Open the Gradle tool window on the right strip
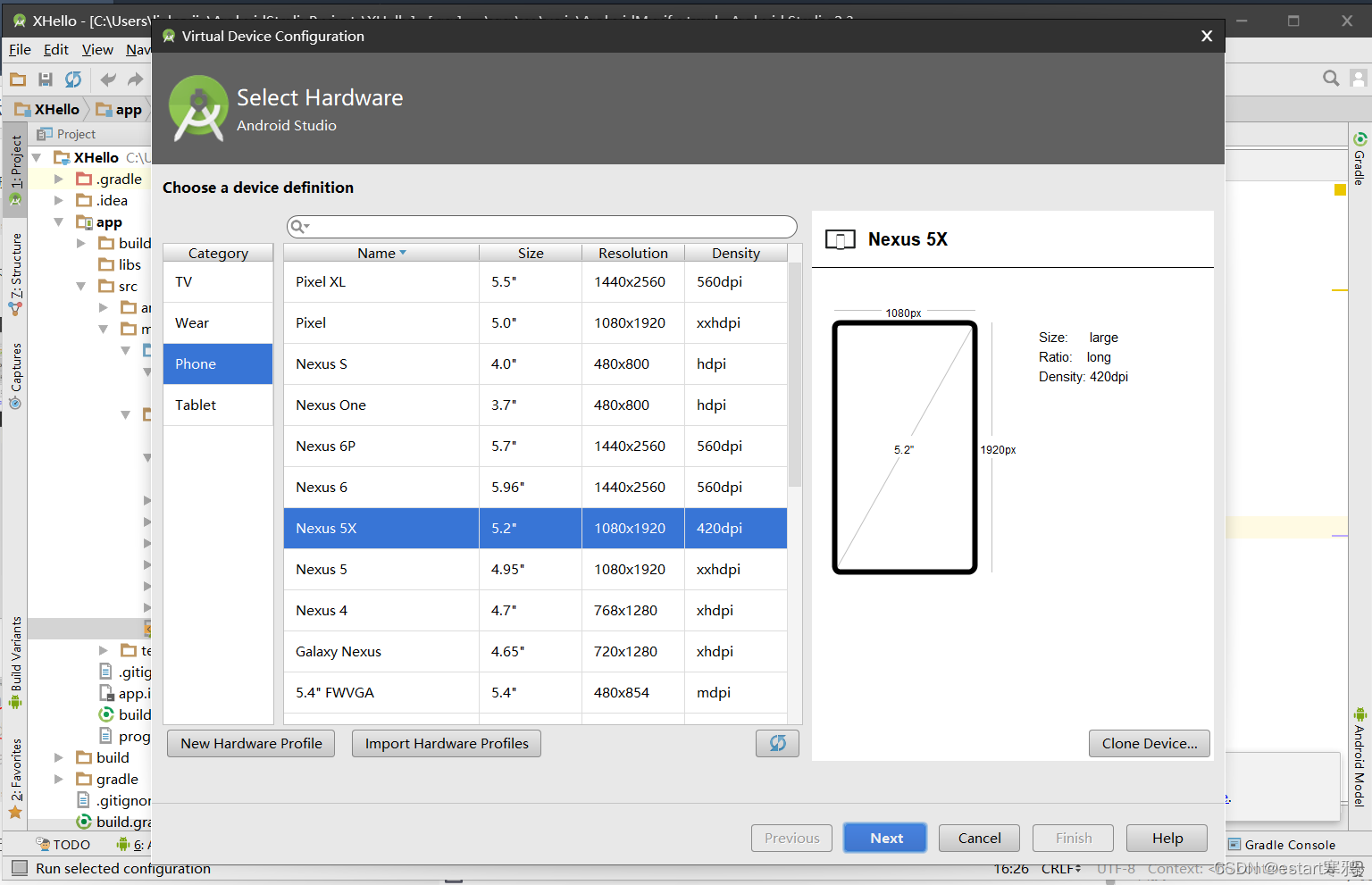This screenshot has height=885, width=1372. [x=1359, y=159]
